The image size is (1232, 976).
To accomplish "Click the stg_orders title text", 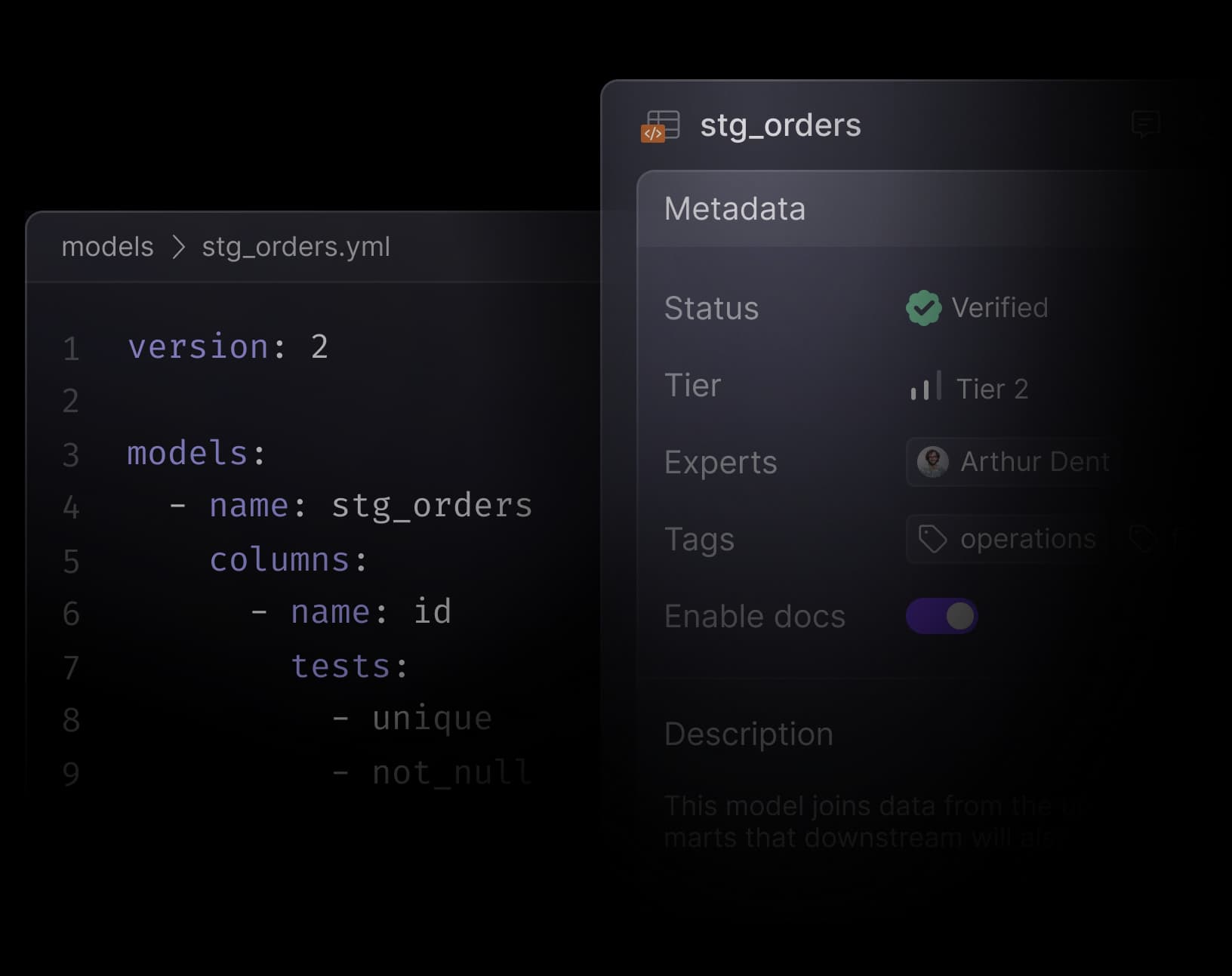I will (x=780, y=125).
